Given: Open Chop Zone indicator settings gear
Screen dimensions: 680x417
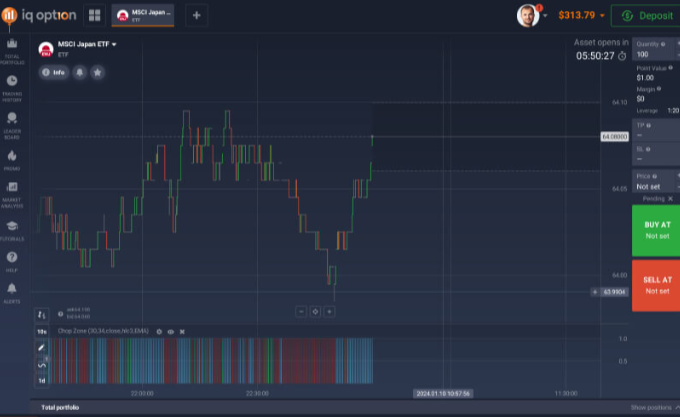Looking at the screenshot, I should tap(159, 330).
